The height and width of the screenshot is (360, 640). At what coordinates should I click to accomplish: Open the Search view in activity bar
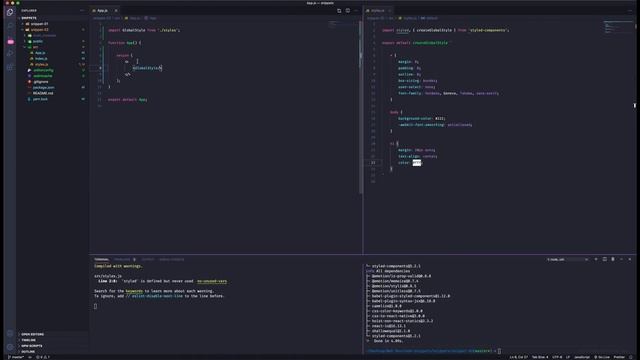(10, 26)
